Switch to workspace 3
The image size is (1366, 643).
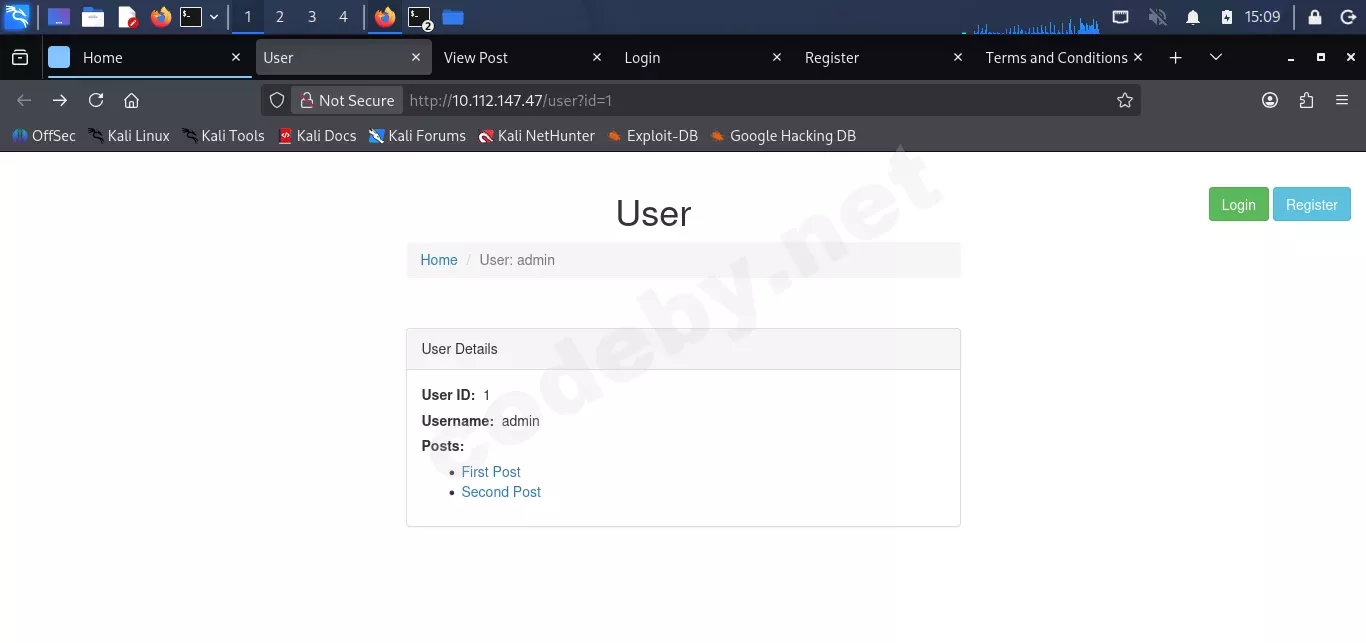pos(312,17)
